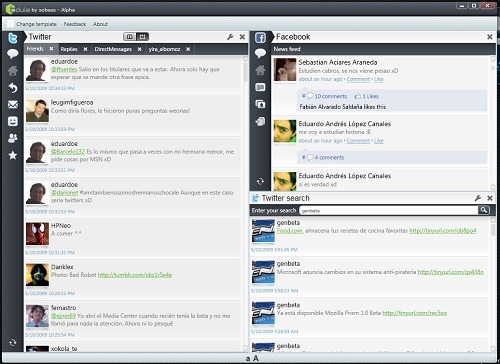Viewport: 500px width, 364px height.
Task: Open the Change template menu
Action: 36,24
